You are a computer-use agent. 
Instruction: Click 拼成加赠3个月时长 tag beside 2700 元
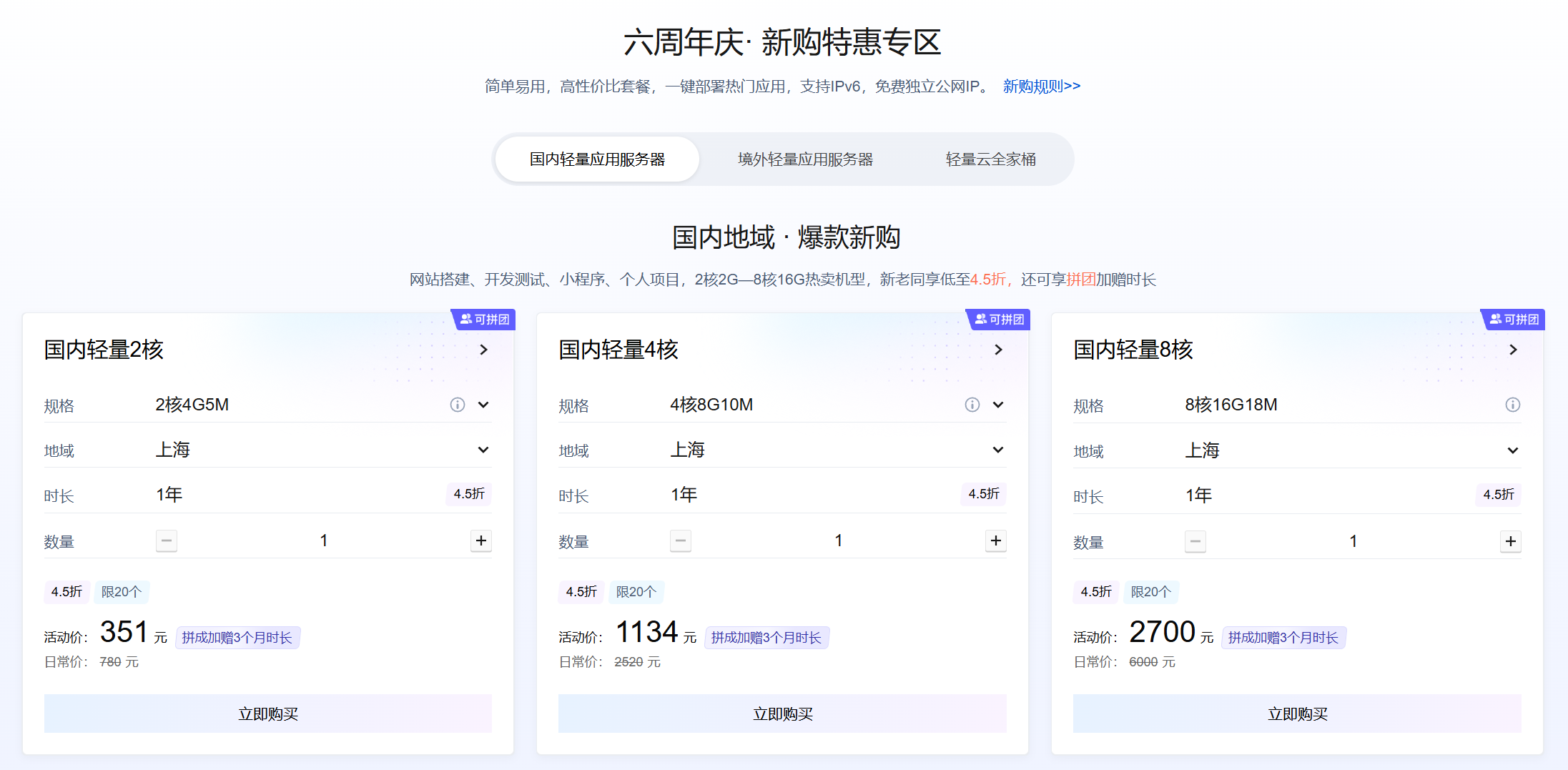(x=1283, y=638)
